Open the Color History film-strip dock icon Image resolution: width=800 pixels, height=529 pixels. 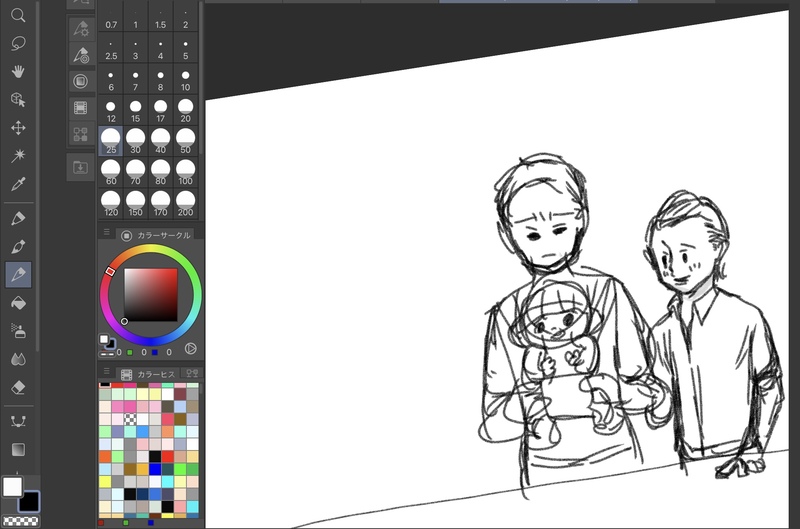point(81,108)
